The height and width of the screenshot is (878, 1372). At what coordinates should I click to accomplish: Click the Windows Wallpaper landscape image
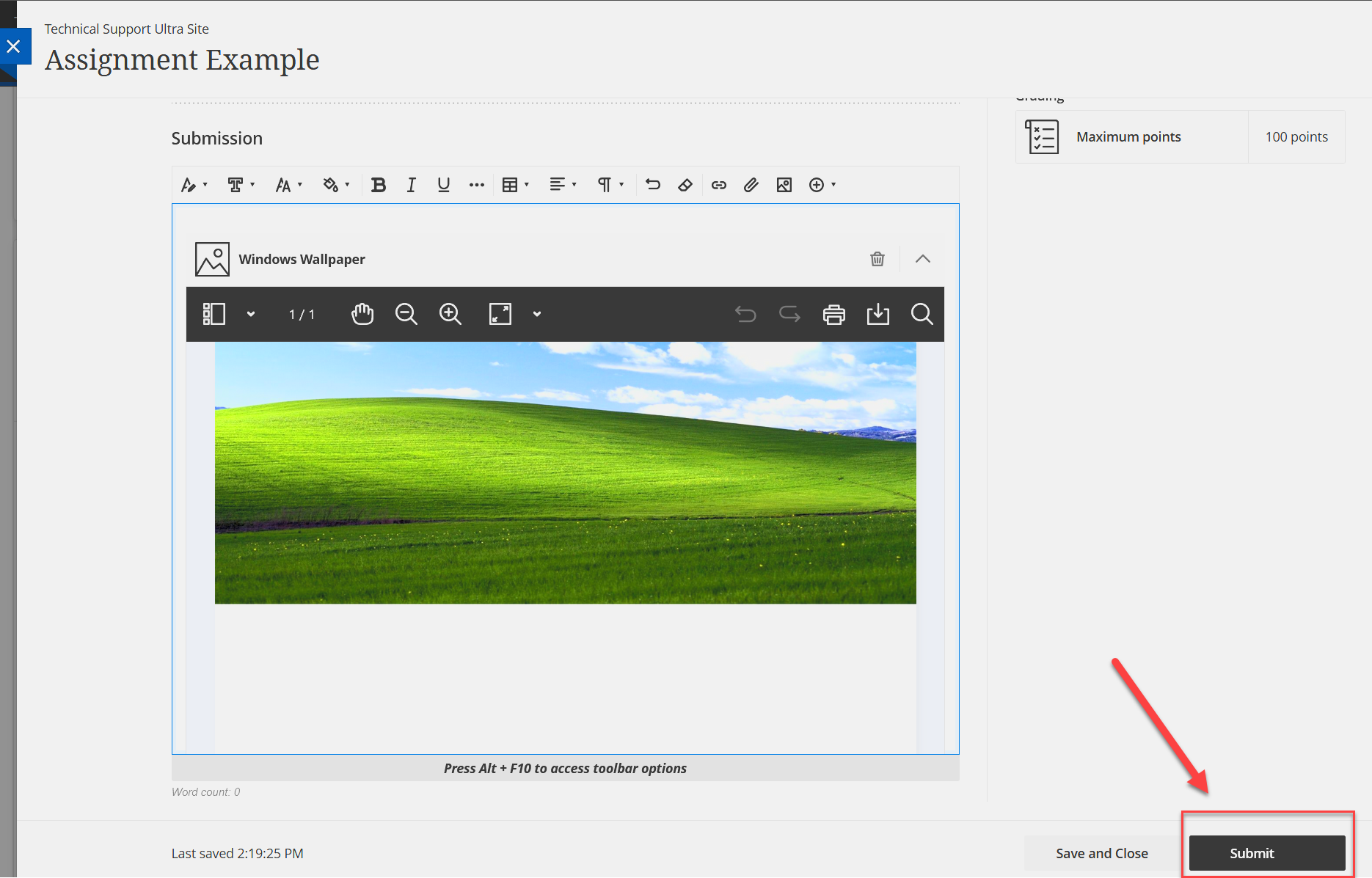coord(565,473)
